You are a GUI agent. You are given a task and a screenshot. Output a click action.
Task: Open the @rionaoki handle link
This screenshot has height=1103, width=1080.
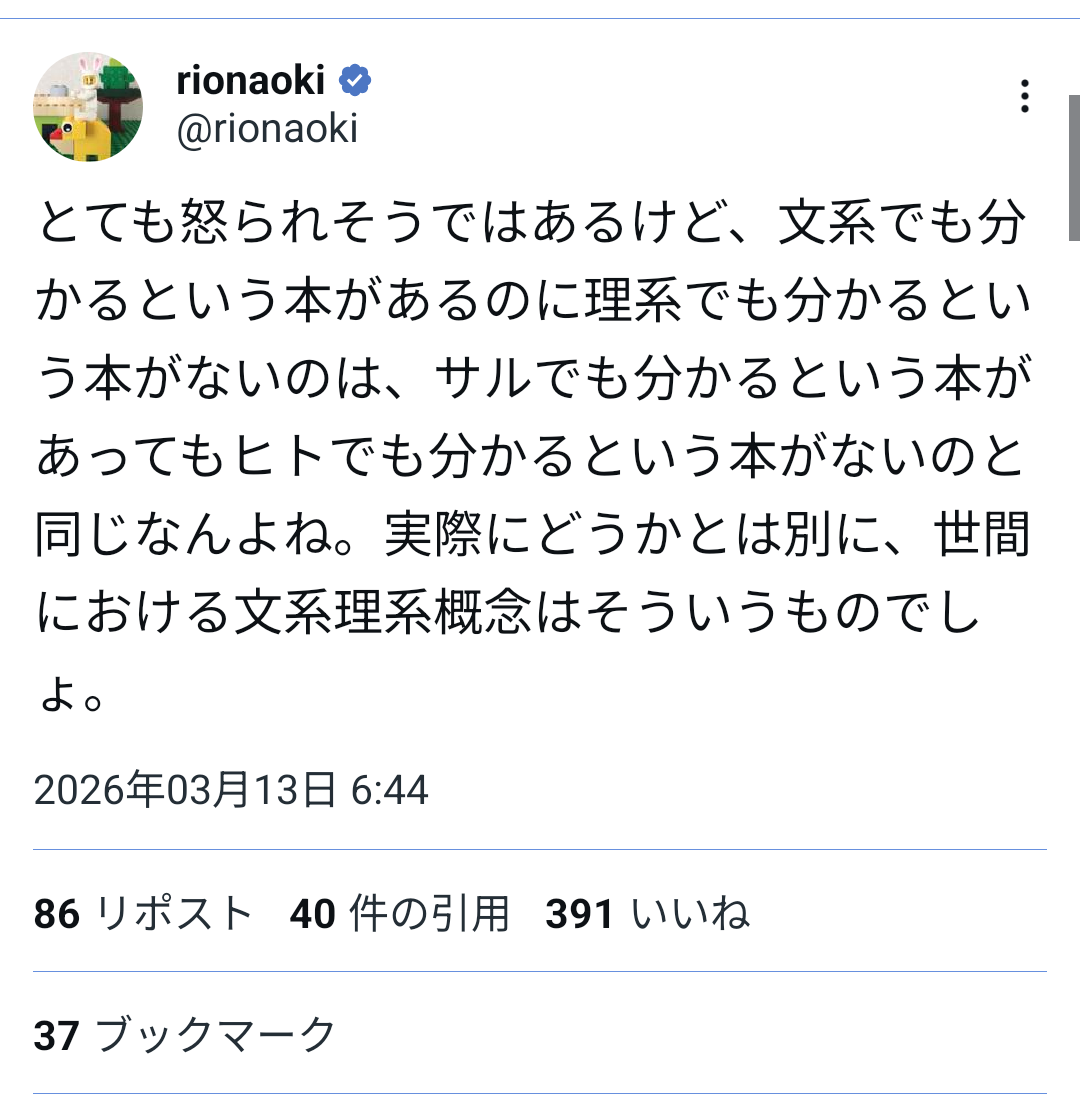click(267, 129)
